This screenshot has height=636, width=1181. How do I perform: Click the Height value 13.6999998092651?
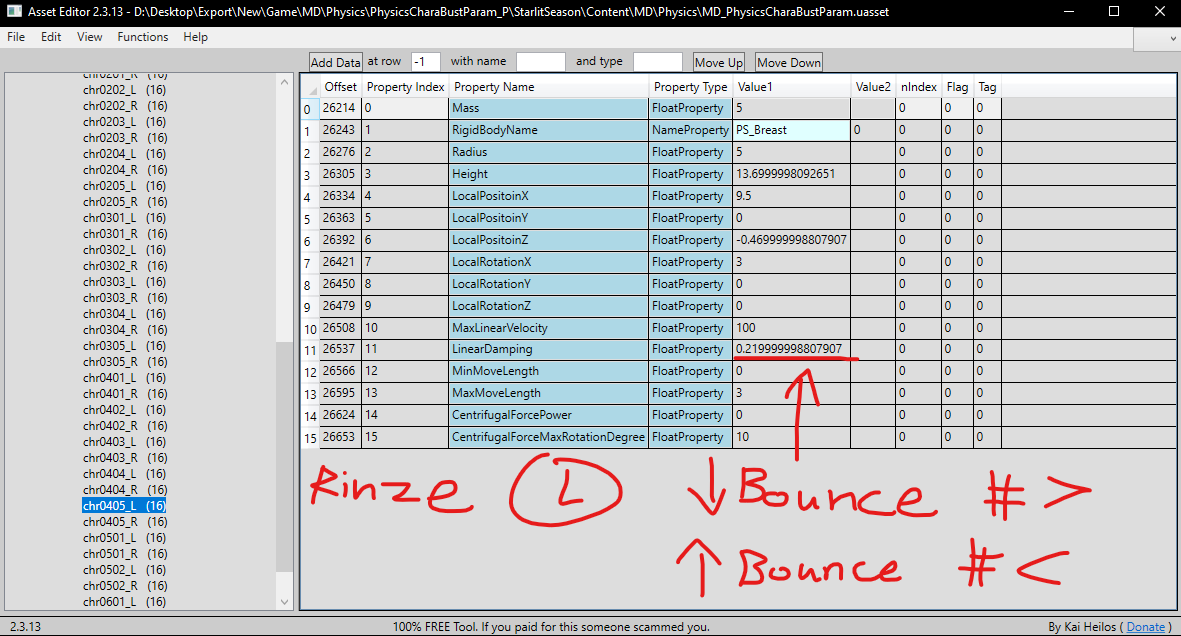click(792, 174)
